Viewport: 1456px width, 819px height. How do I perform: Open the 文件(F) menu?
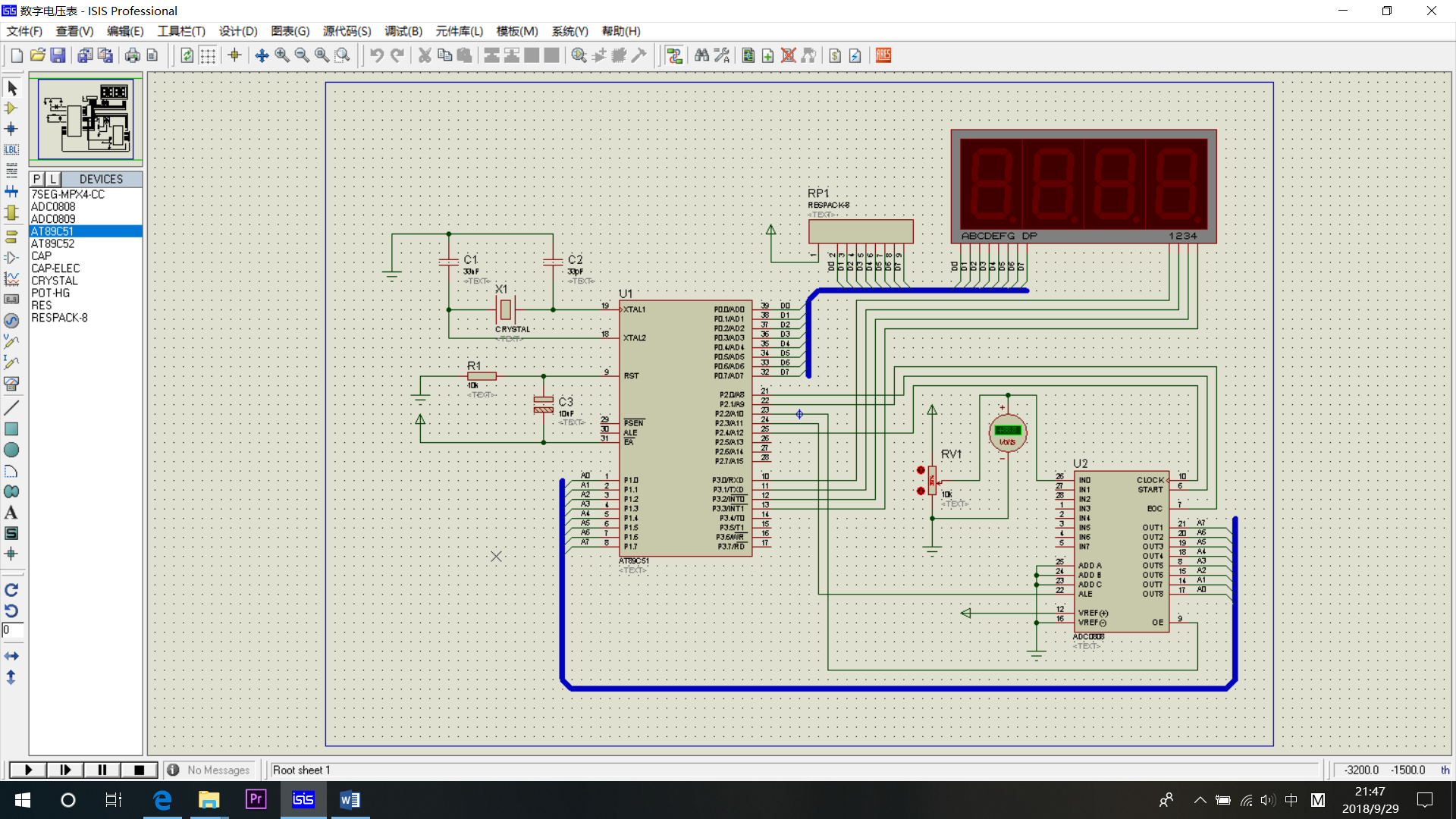point(24,31)
